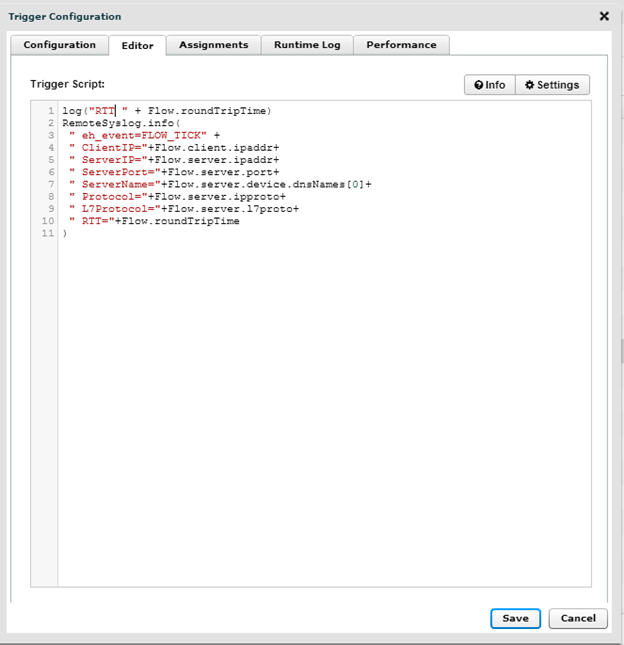Close the Trigger Configuration dialog
The image size is (624, 645).
(x=603, y=16)
